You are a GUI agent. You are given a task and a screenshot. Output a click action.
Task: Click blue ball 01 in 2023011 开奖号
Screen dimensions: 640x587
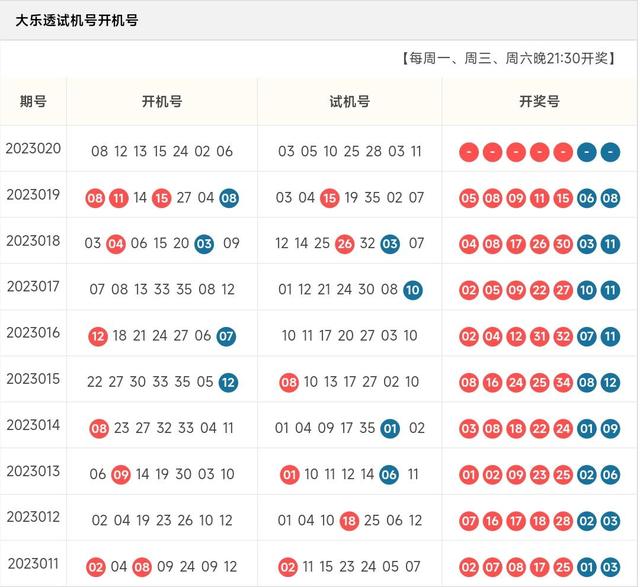click(587, 567)
